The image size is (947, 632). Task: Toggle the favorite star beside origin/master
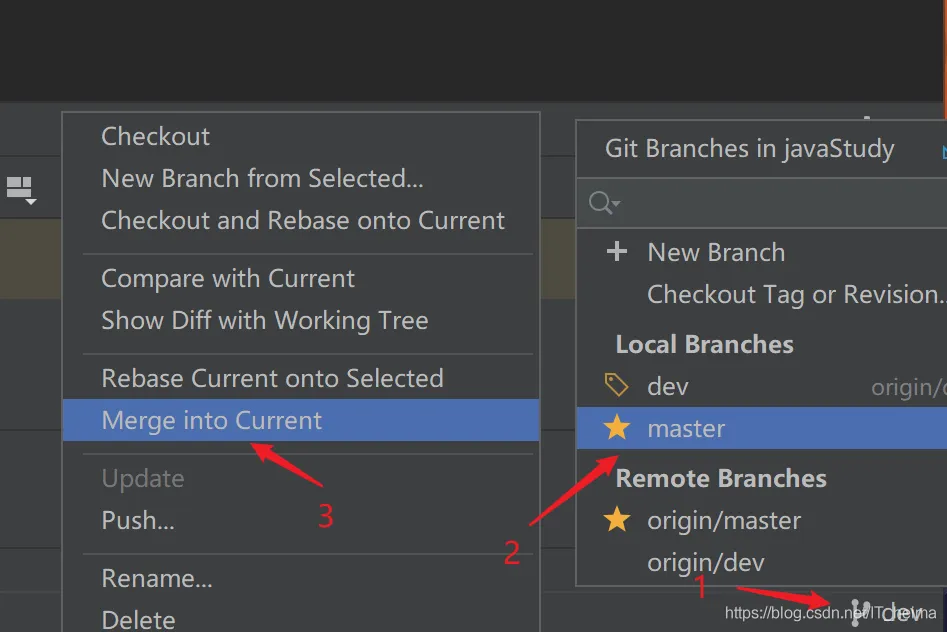tap(617, 520)
